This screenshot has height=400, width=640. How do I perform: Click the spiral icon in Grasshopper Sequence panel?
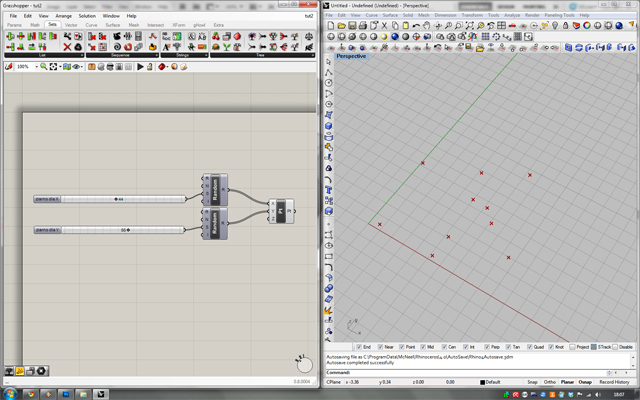coord(117,47)
